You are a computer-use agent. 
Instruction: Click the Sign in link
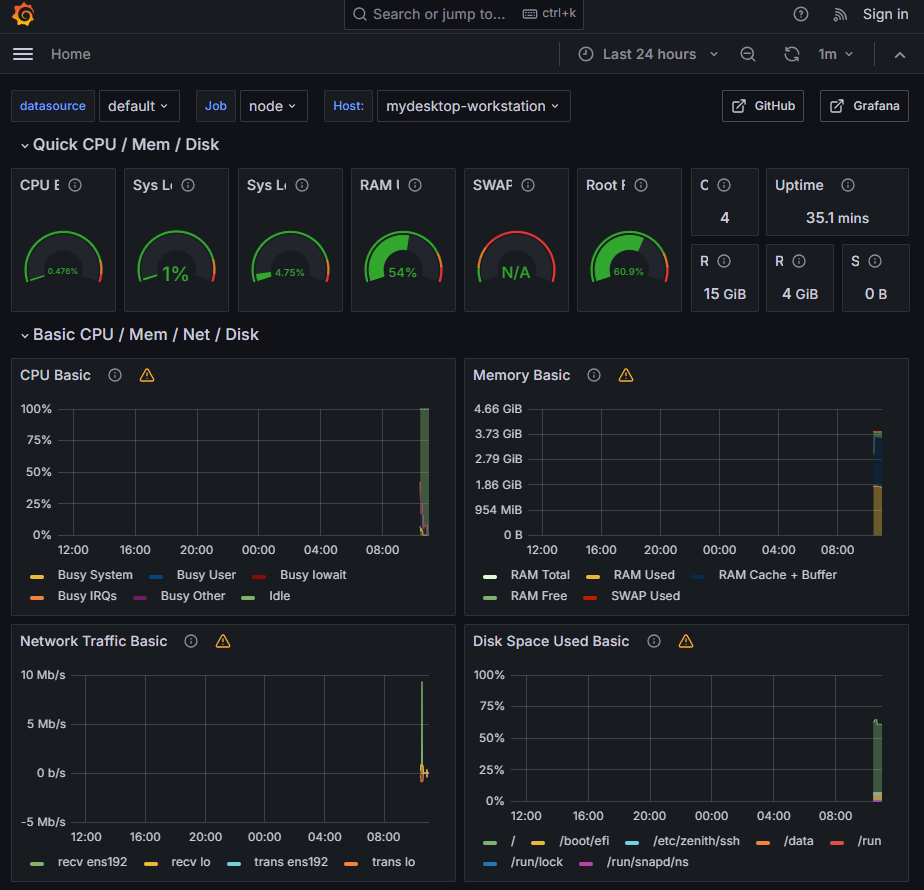tap(885, 14)
